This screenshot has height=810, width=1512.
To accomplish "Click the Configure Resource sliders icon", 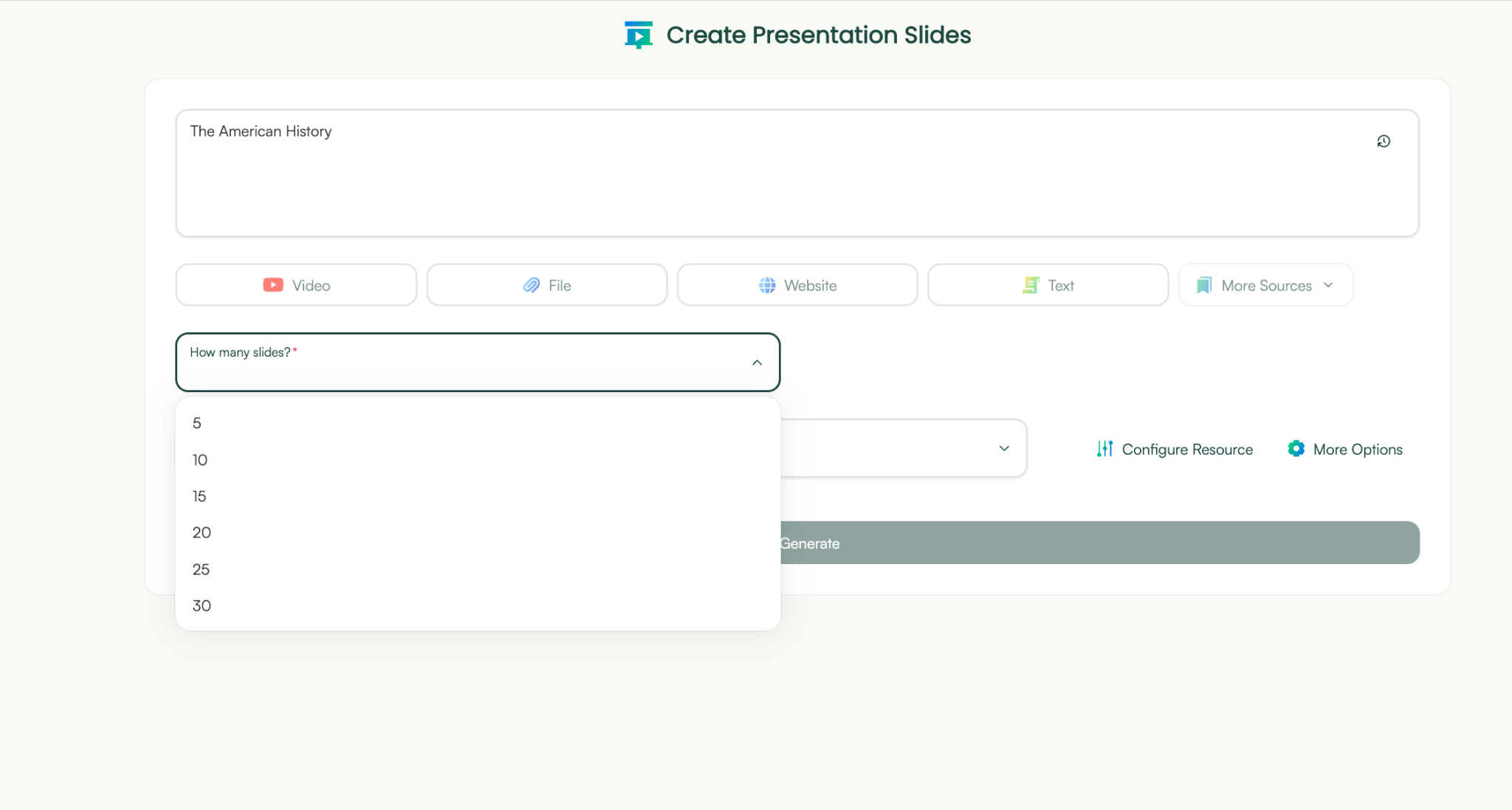I will pos(1104,449).
